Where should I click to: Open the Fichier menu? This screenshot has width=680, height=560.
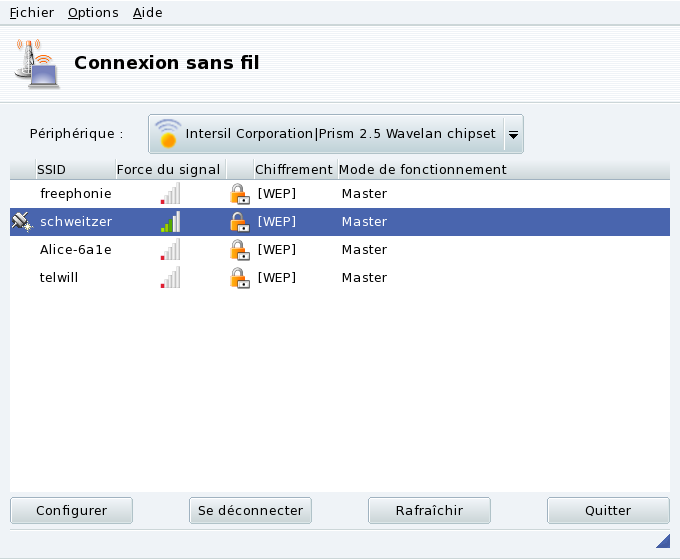click(31, 12)
